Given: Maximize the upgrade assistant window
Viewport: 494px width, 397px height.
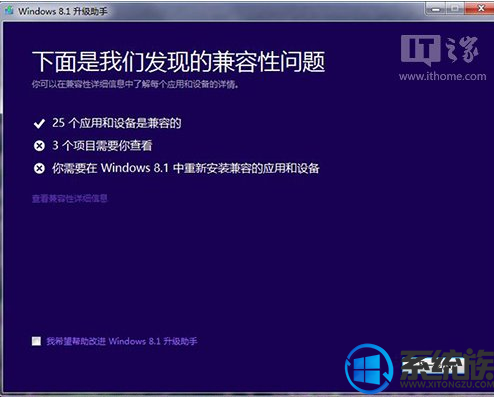Looking at the screenshot, I should tap(455, 9).
